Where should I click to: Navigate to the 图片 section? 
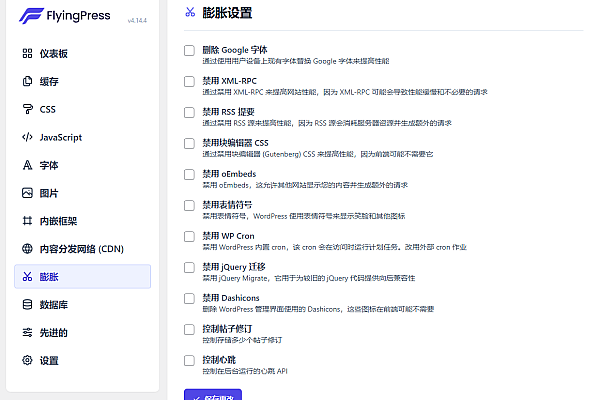tap(83, 193)
